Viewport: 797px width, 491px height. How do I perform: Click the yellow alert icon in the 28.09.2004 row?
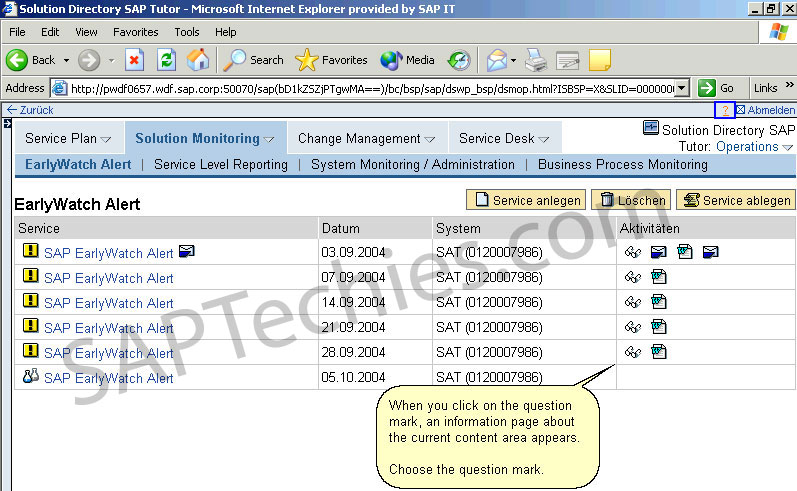click(30, 350)
